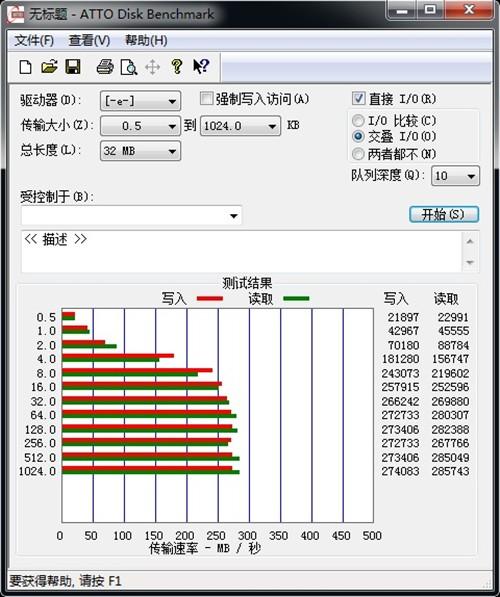Screen dimensions: 500x597
Task: Toggle the 直接 I/O checkbox
Action: [x=358, y=98]
